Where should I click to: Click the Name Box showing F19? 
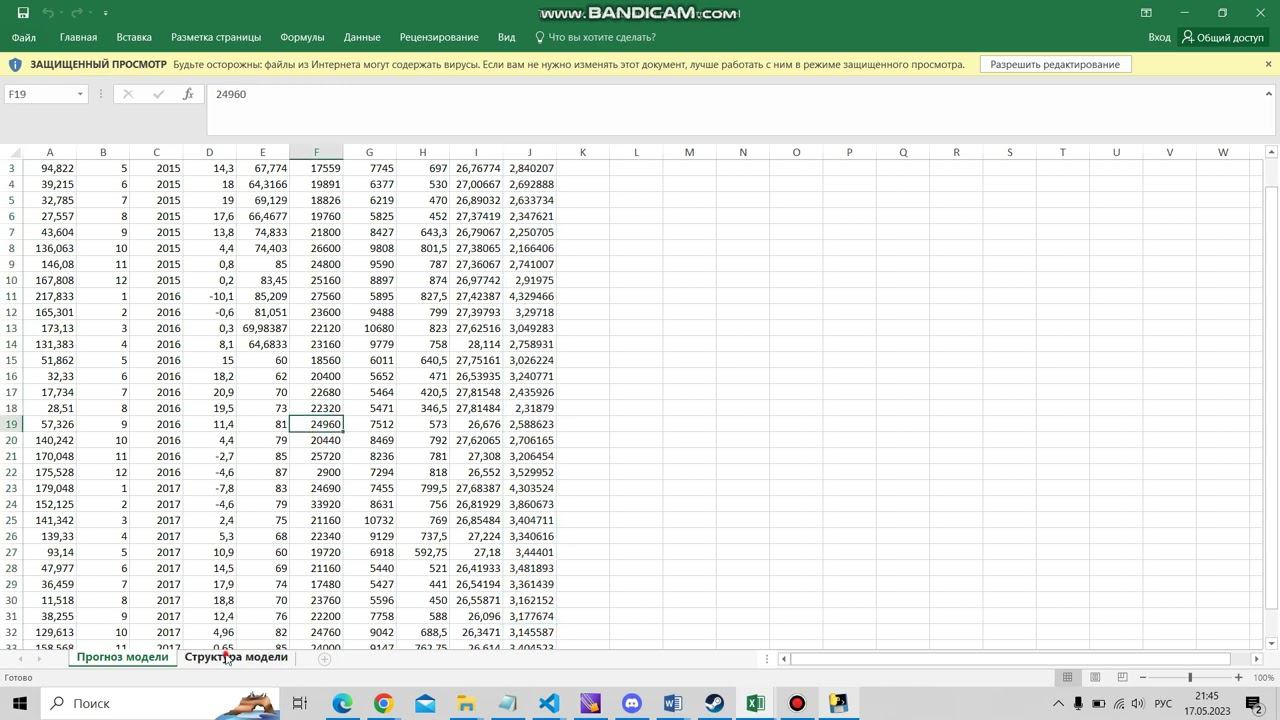[38, 94]
